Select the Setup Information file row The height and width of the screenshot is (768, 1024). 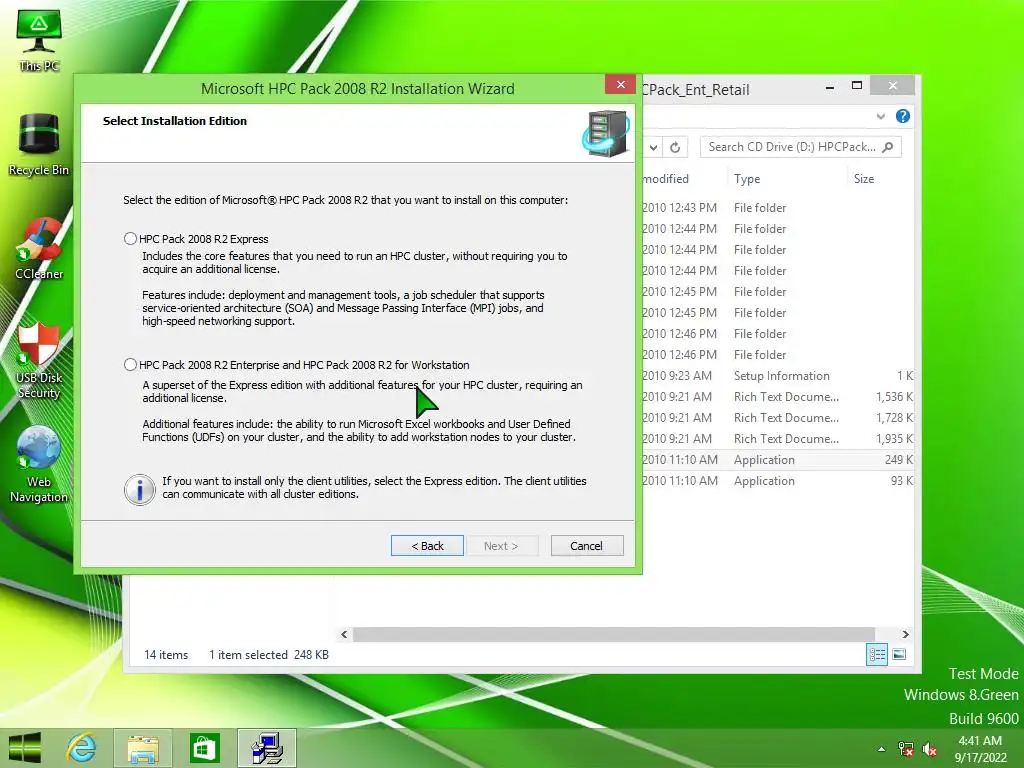click(777, 376)
